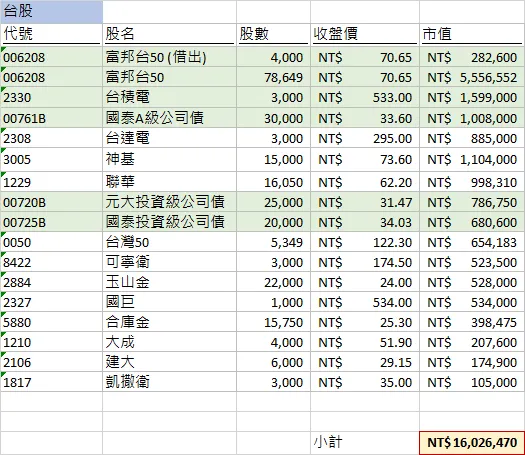The width and height of the screenshot is (525, 455).
Task: Select share count 22,000
Action: pos(273,282)
